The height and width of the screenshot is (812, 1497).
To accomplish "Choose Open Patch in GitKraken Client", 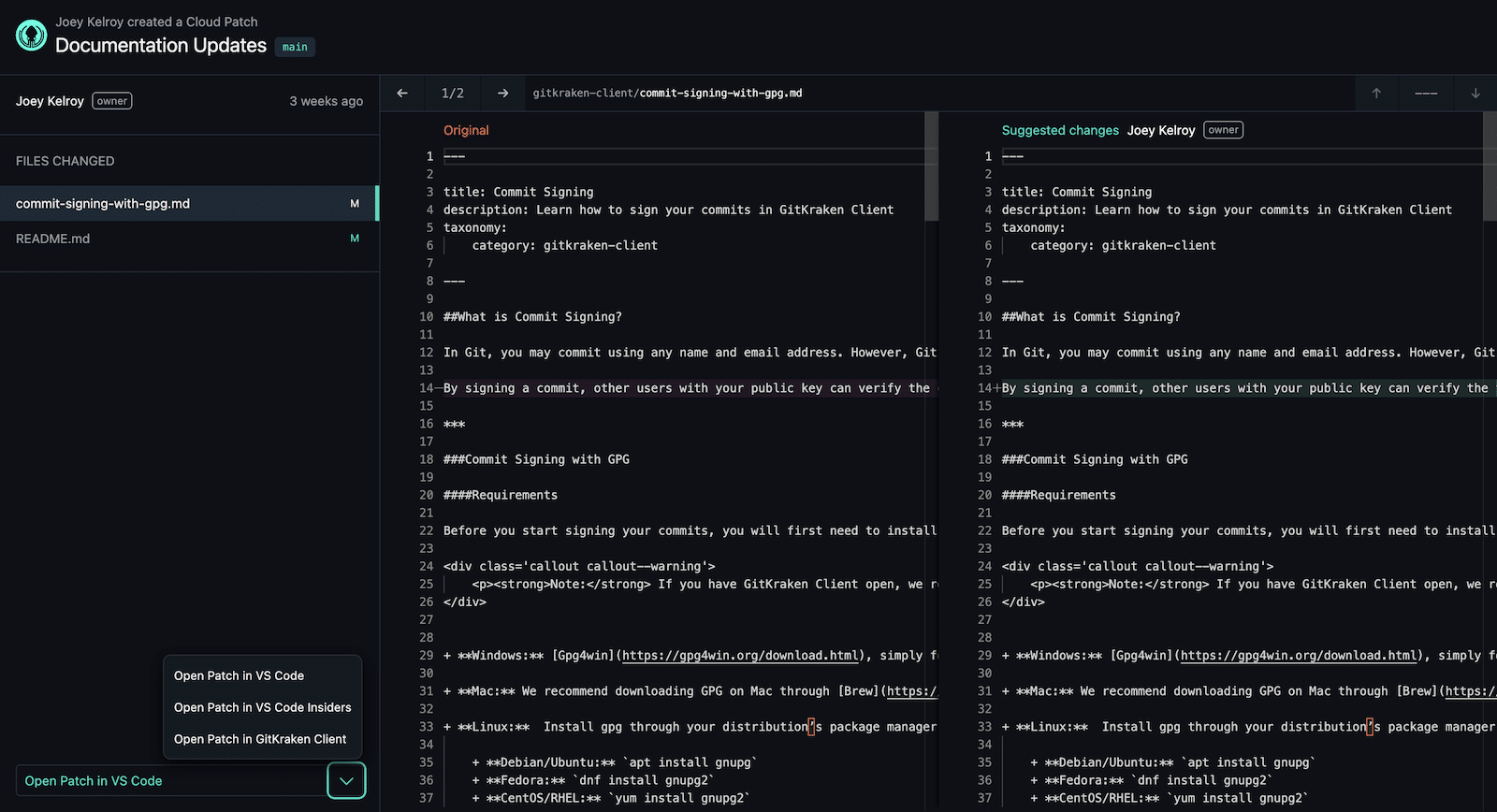I will tap(260, 739).
